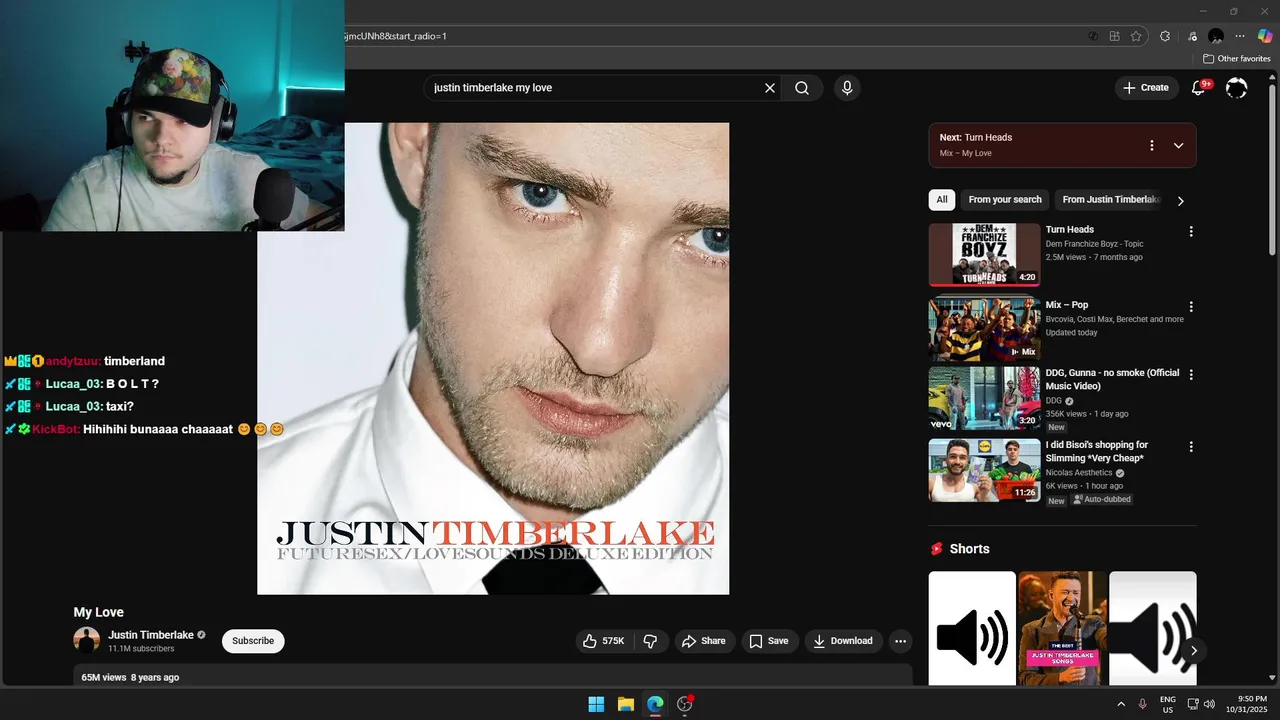1280x720 pixels.
Task: Open taskbar app with red notification badge
Action: (x=685, y=704)
